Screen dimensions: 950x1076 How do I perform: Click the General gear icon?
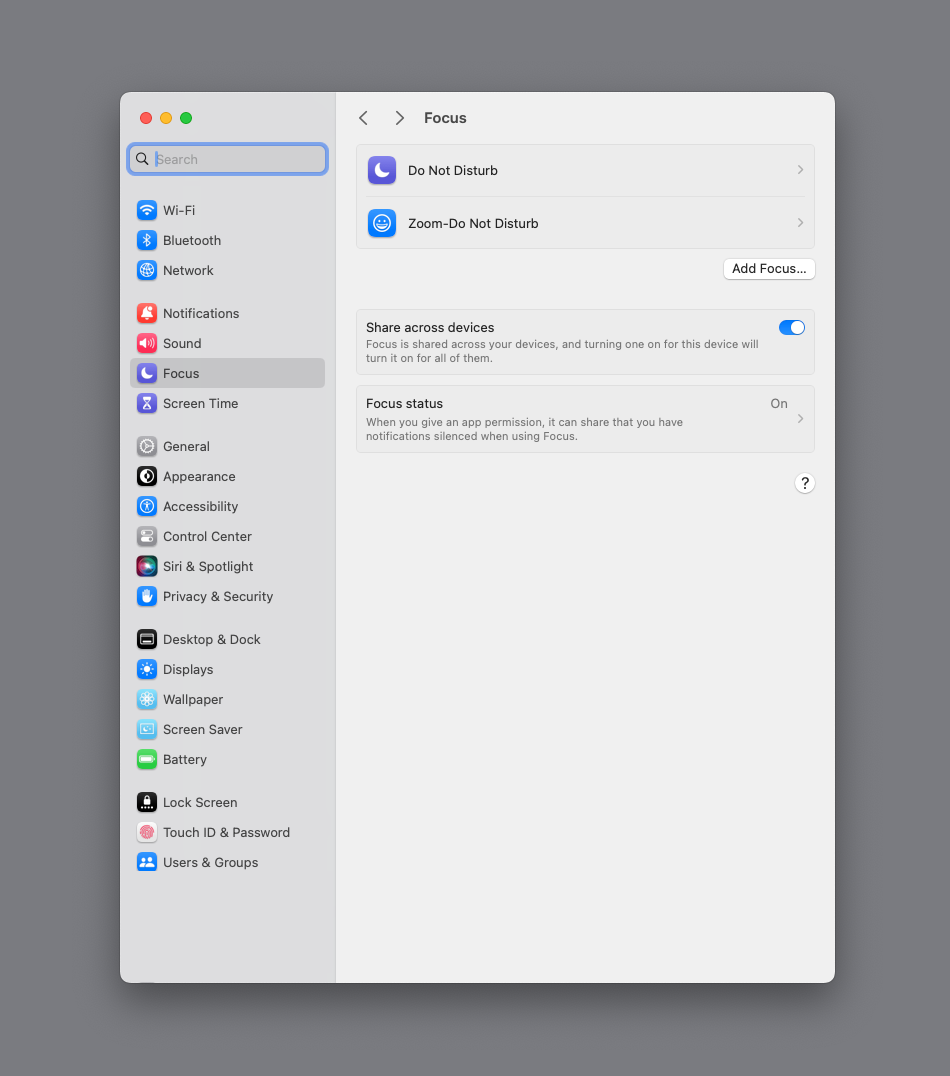click(147, 446)
